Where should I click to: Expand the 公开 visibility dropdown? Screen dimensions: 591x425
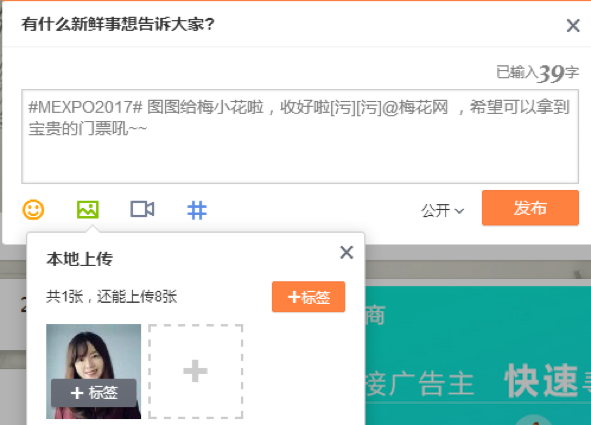tap(442, 211)
